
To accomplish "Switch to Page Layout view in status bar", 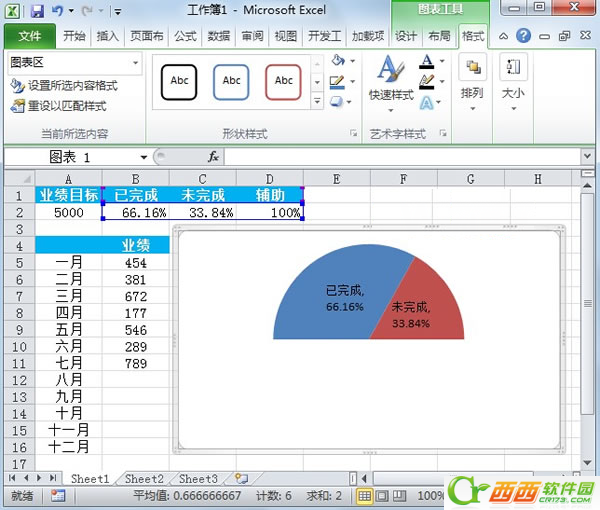I will pyautogui.click(x=382, y=496).
